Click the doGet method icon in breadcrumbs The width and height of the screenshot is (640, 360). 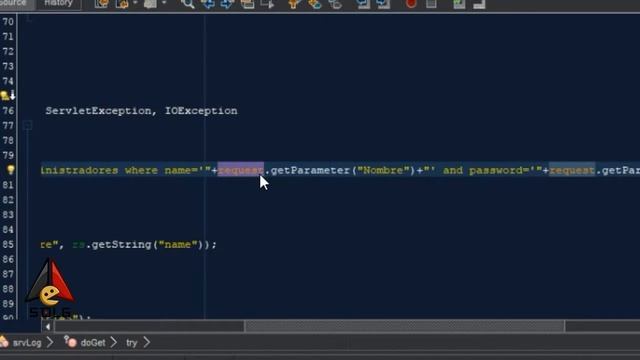click(x=70, y=342)
